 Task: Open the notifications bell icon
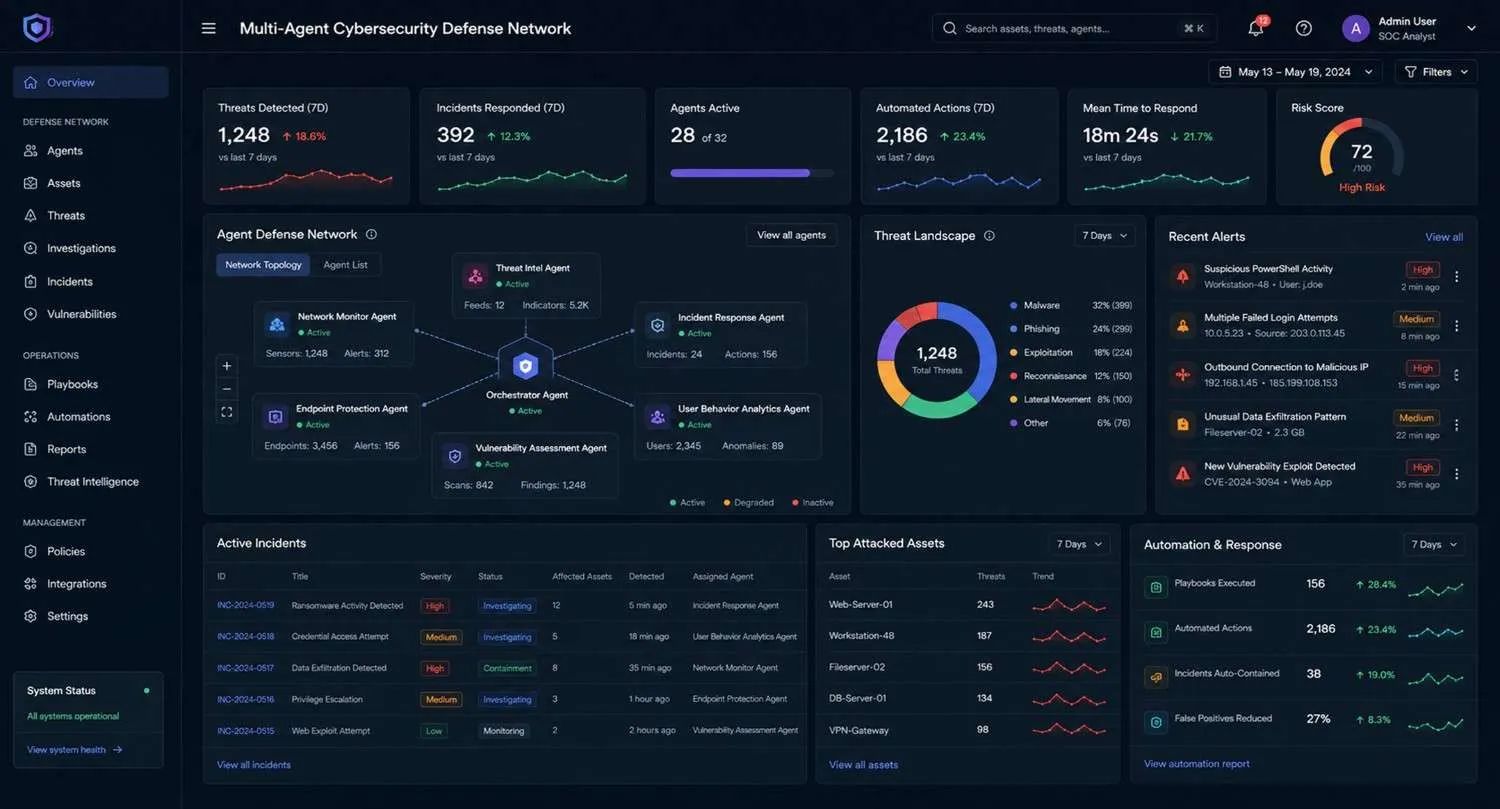pyautogui.click(x=1256, y=28)
